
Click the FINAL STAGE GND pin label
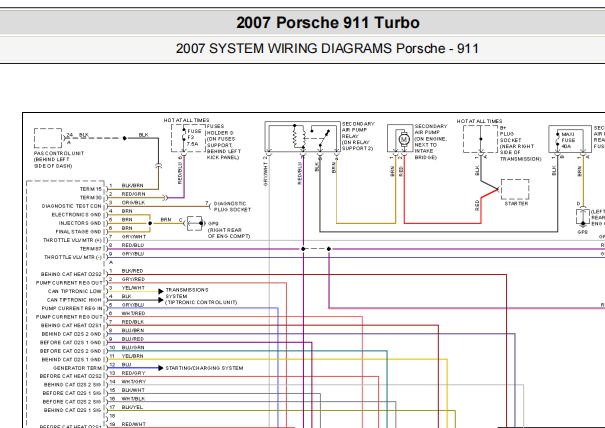click(x=78, y=232)
